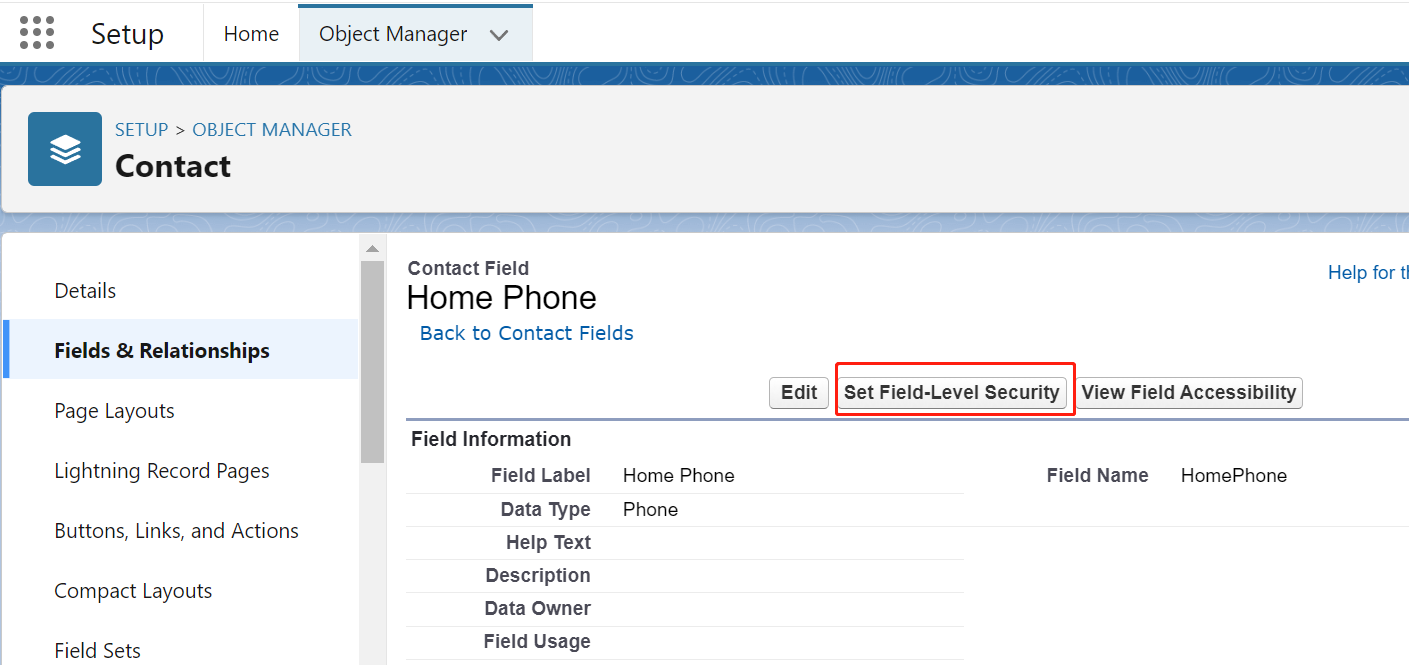1409x665 pixels.
Task: Click the Contact object layers icon
Action: tap(65, 149)
